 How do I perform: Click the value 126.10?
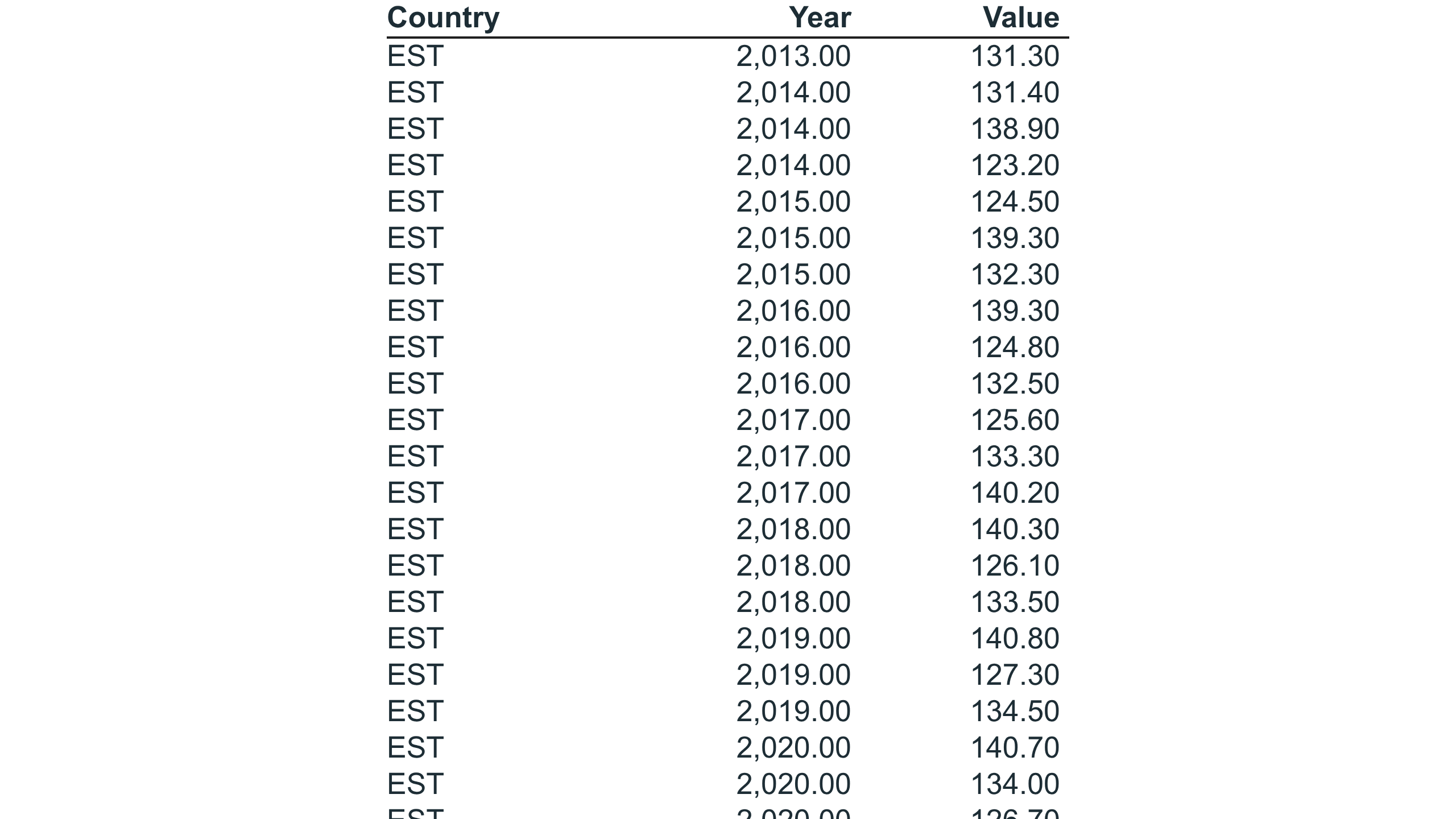click(x=1015, y=566)
